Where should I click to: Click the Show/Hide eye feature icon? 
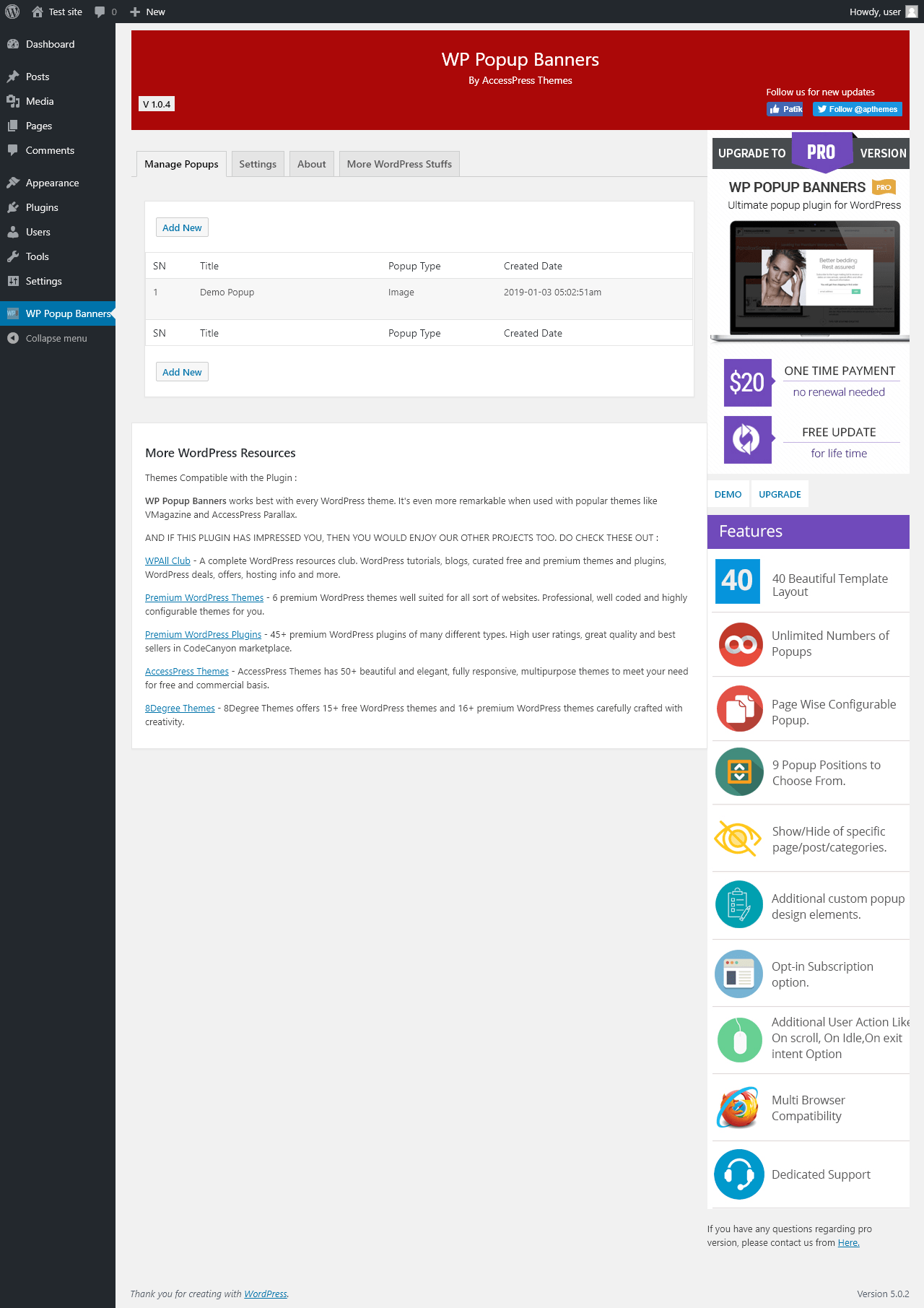pyautogui.click(x=738, y=839)
